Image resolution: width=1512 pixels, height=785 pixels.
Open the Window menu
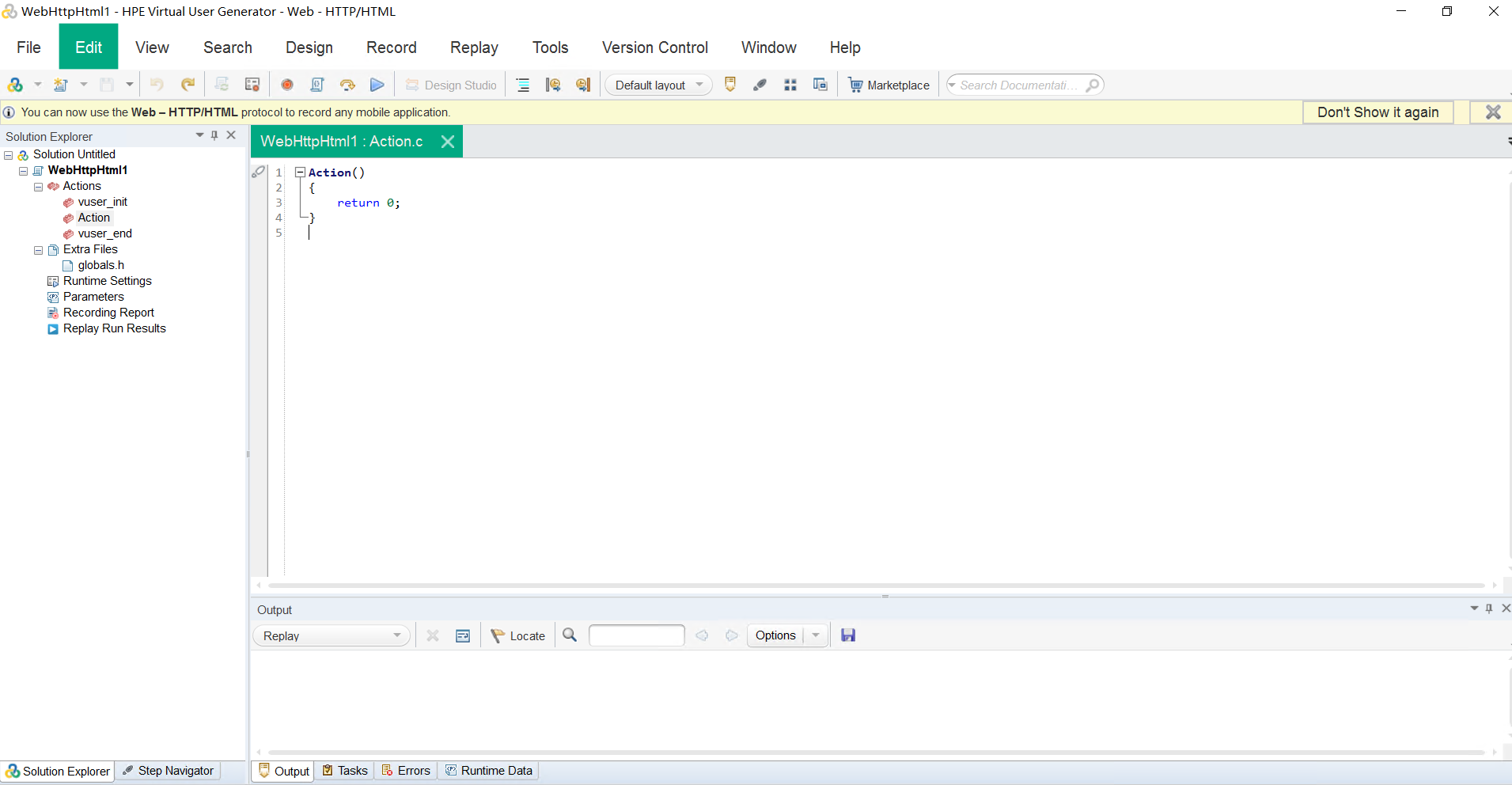coord(769,47)
